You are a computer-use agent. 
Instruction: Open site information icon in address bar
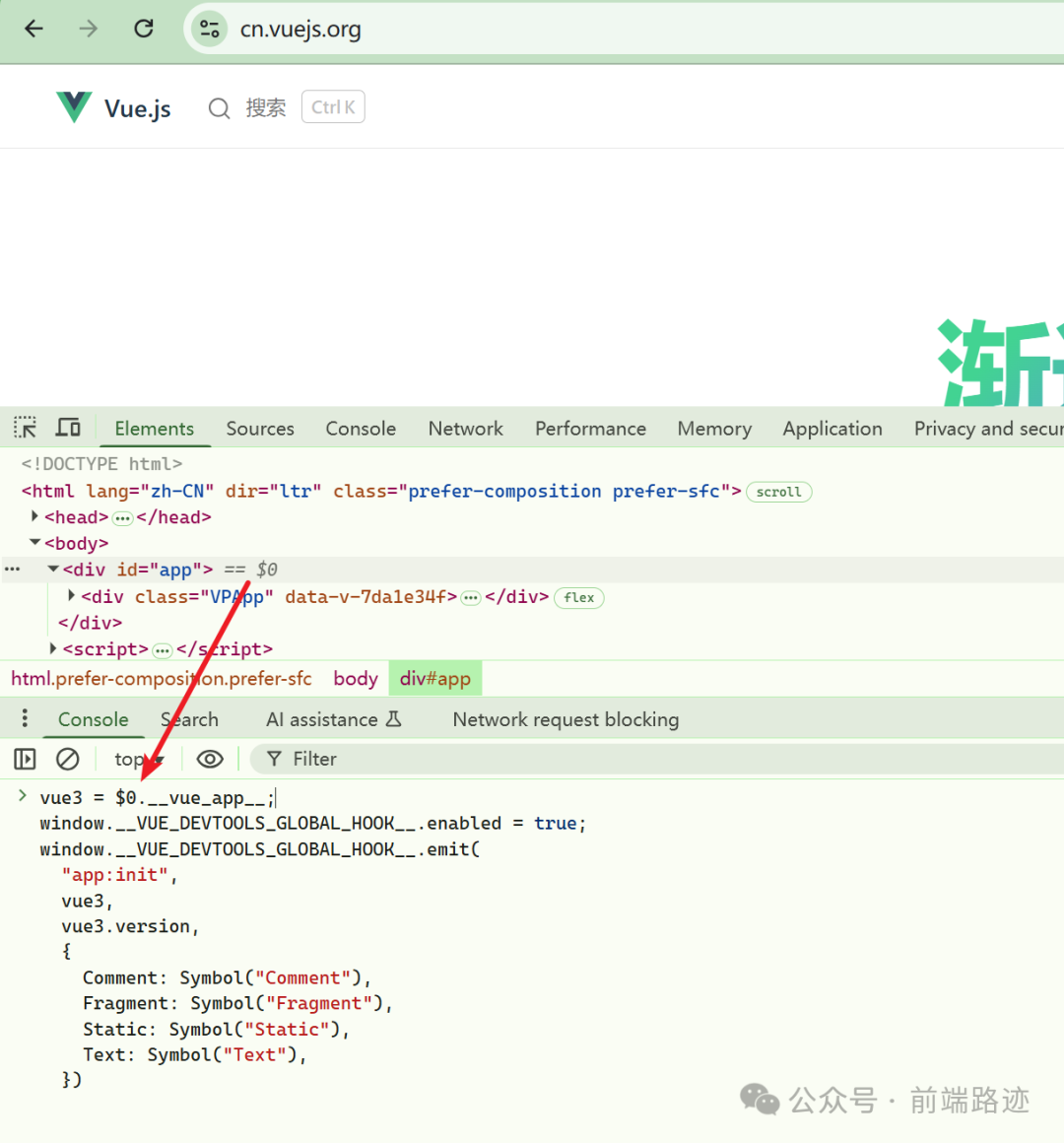click(209, 30)
